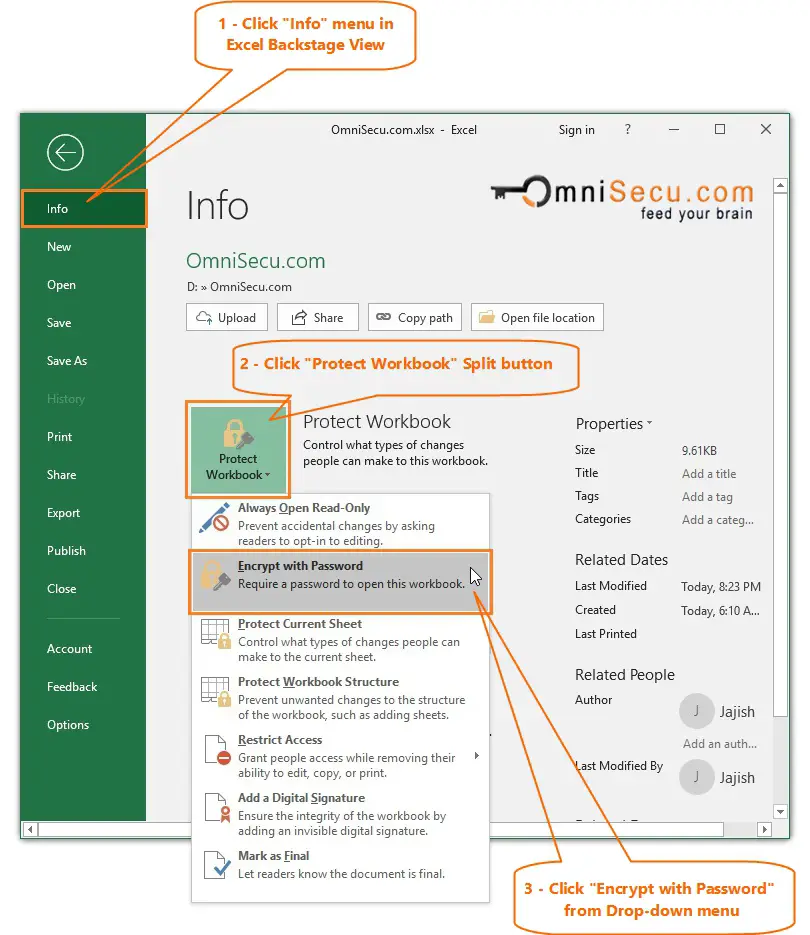This screenshot has height=935, width=810.
Task: Choose Protect Workbook Structure option
Action: (340, 698)
